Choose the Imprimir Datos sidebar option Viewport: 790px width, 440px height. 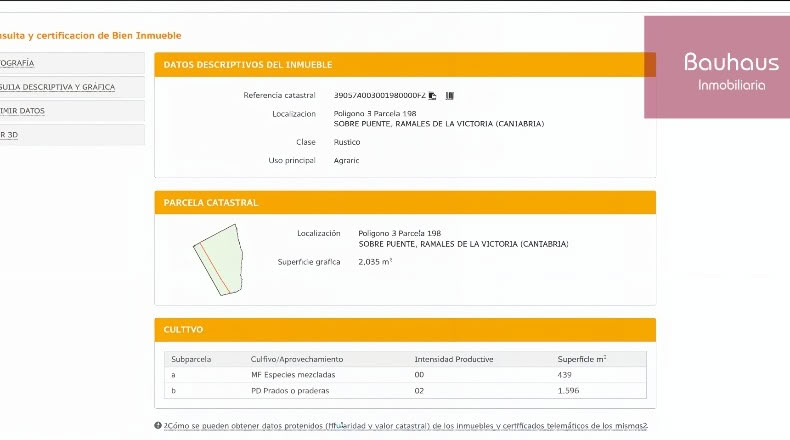pos(72,111)
